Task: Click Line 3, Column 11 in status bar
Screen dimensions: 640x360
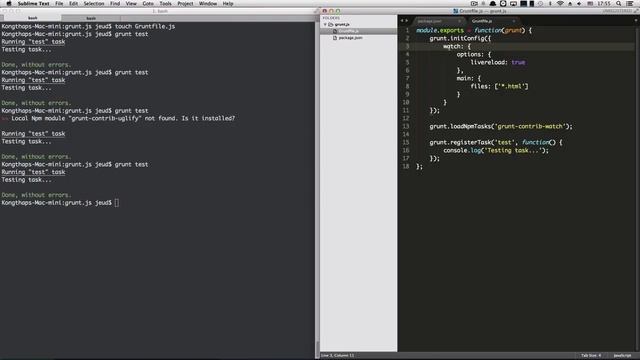Action: 338,356
